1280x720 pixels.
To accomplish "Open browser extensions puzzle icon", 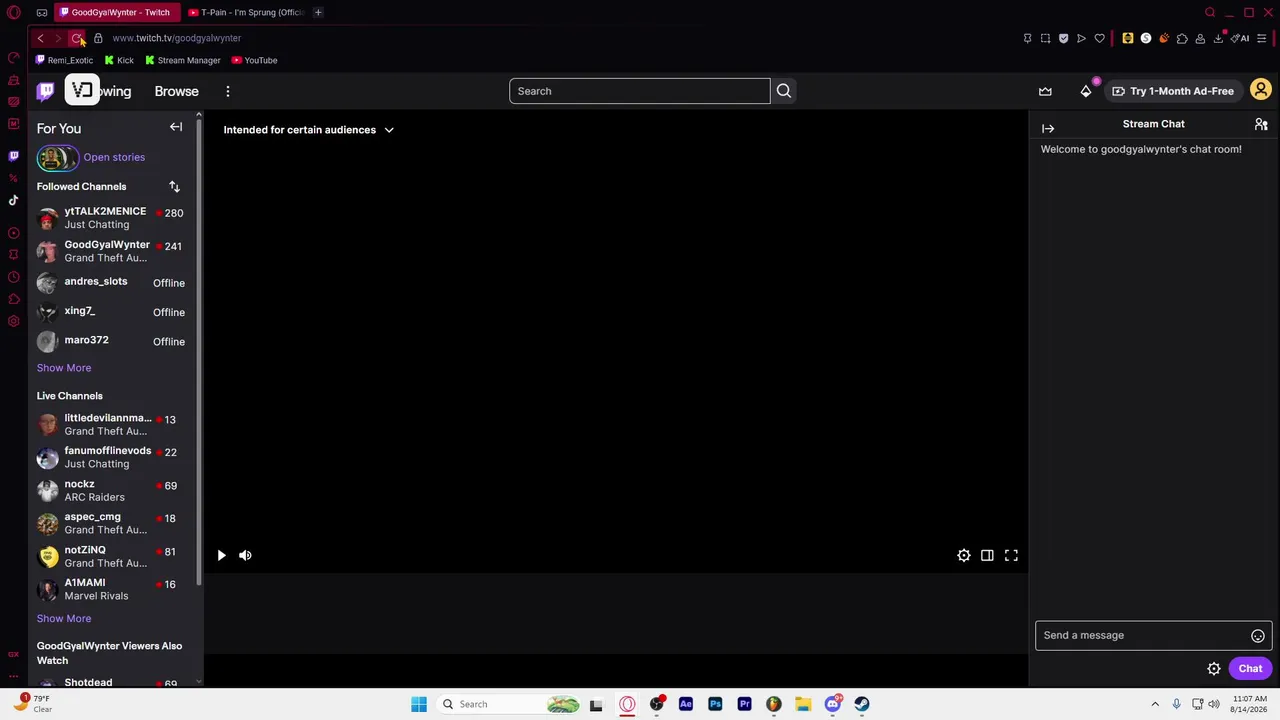I will click(1182, 38).
